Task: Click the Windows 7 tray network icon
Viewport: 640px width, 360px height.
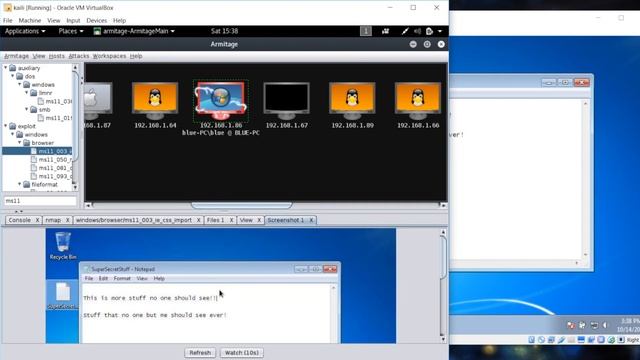Action: (x=594, y=325)
